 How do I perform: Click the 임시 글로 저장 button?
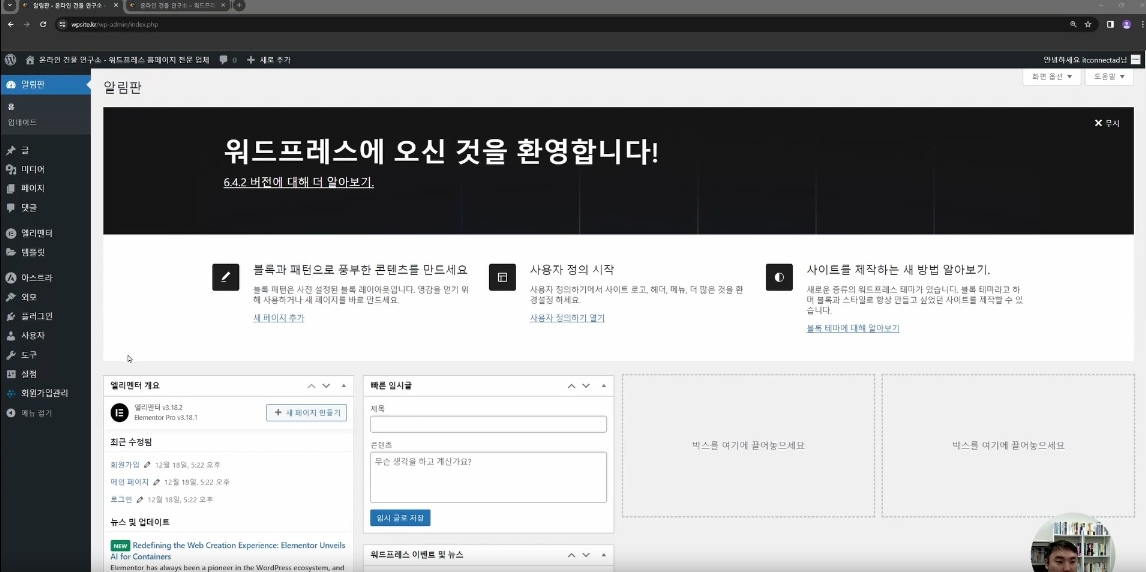(400, 518)
